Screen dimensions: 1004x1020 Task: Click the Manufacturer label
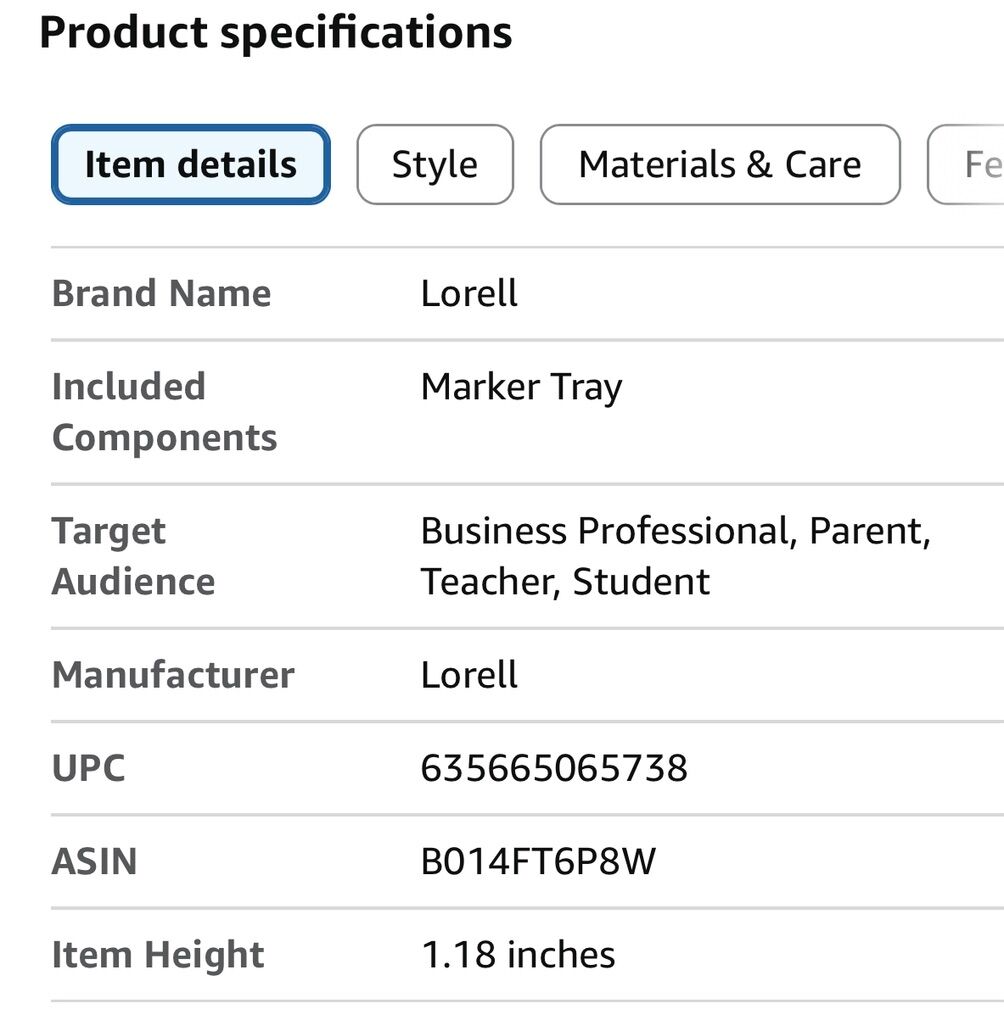click(x=173, y=675)
